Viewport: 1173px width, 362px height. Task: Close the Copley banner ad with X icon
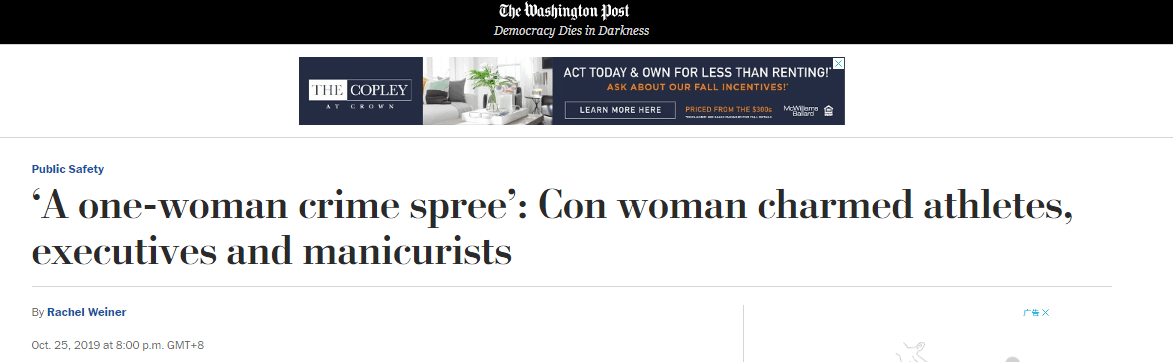point(839,63)
